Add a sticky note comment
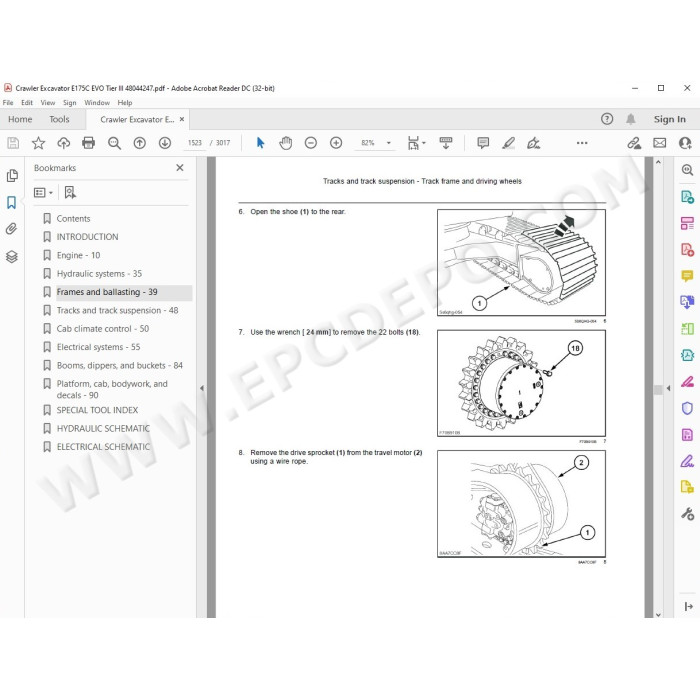This screenshot has width=700, height=700. point(483,143)
